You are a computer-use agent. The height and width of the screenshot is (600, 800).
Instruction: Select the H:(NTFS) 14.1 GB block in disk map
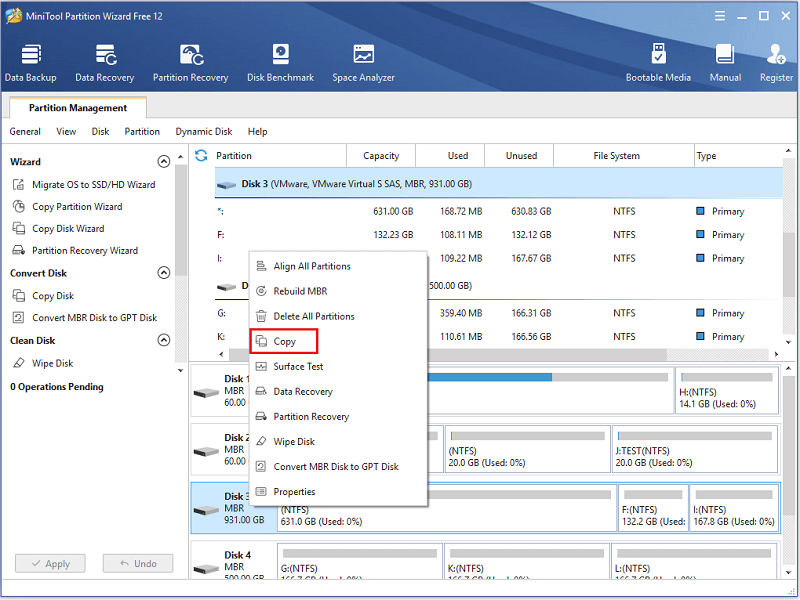tap(727, 390)
